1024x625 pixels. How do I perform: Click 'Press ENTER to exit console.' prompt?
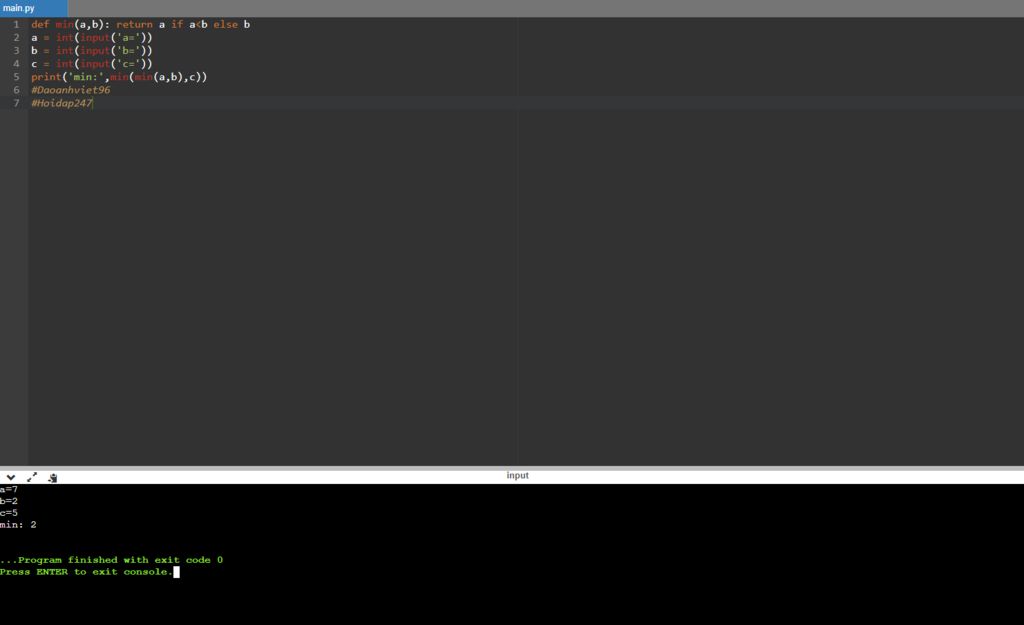pos(86,572)
